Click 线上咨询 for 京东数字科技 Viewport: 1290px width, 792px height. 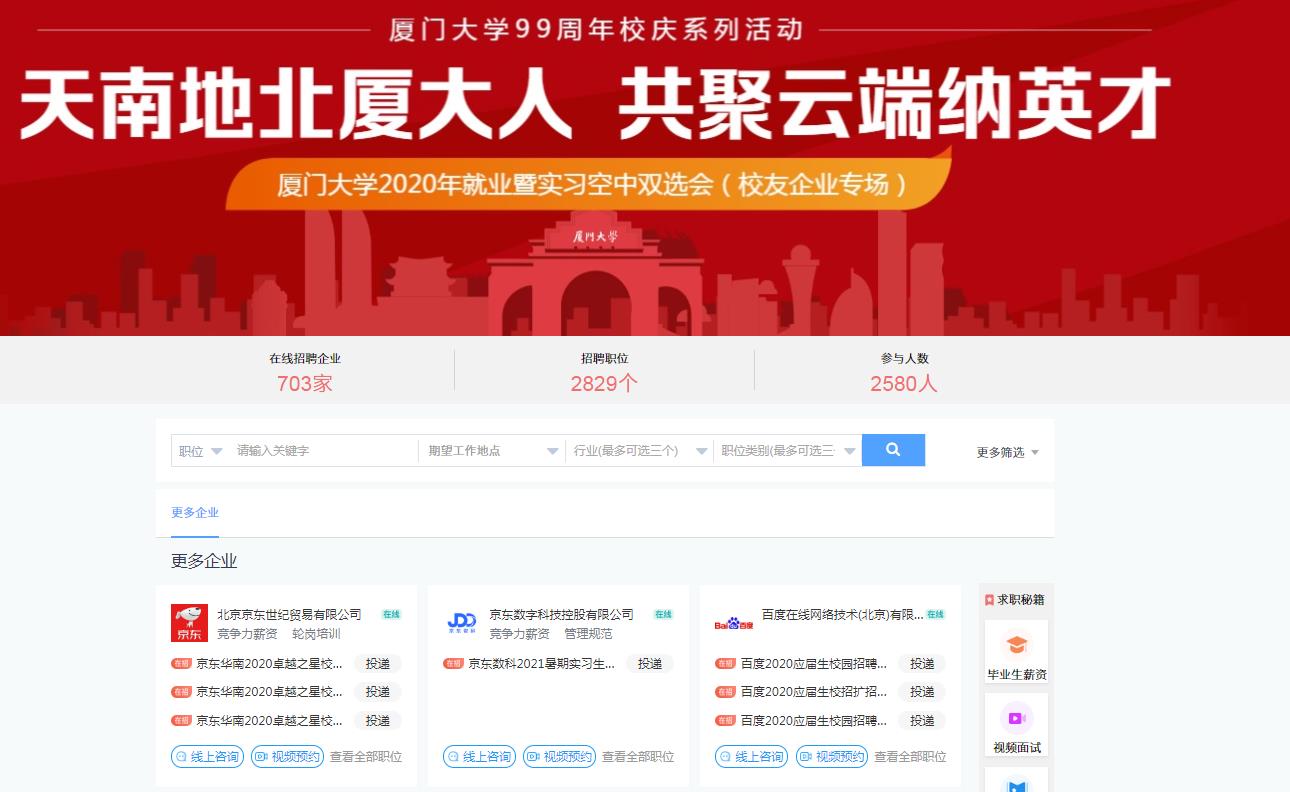pyautogui.click(x=479, y=757)
